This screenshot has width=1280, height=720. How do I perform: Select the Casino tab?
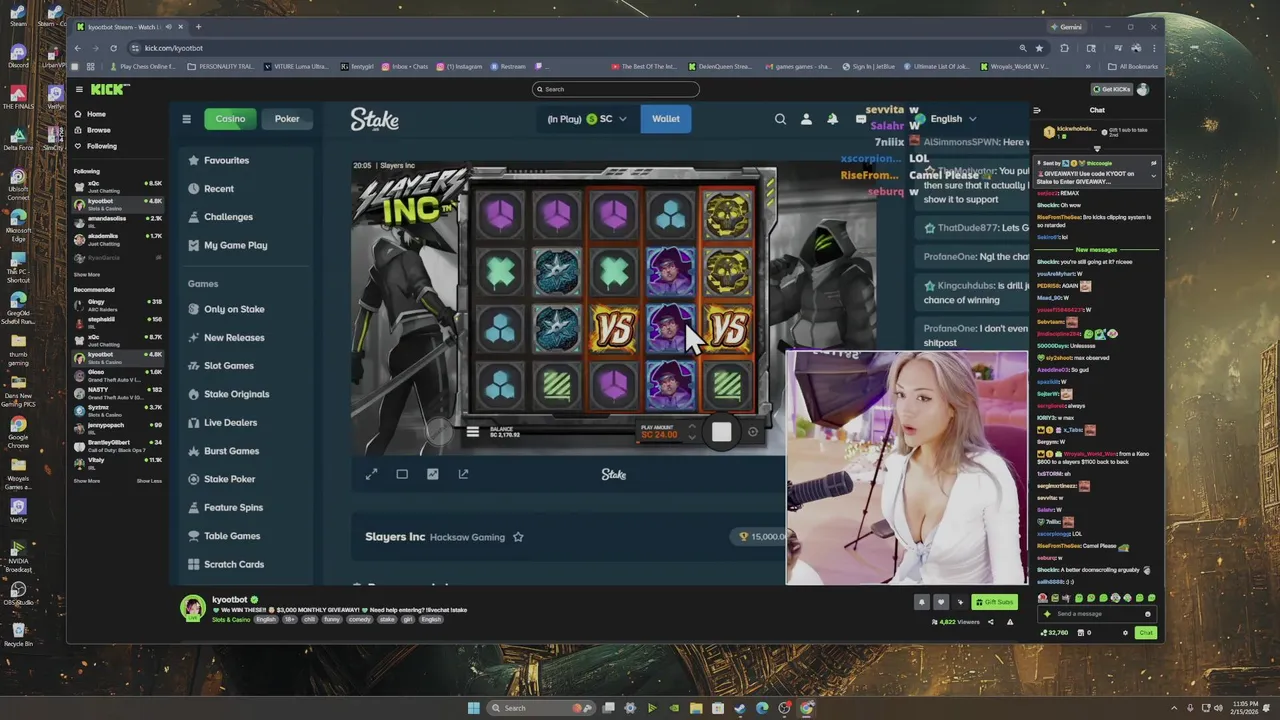[230, 119]
